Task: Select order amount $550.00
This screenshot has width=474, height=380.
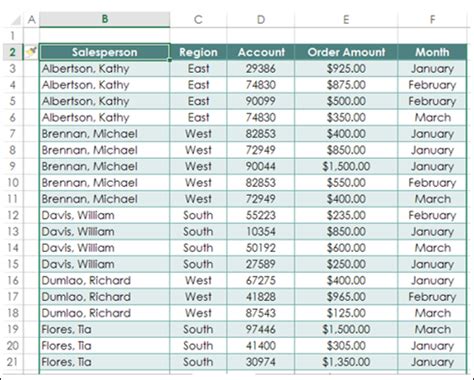Action: (346, 182)
